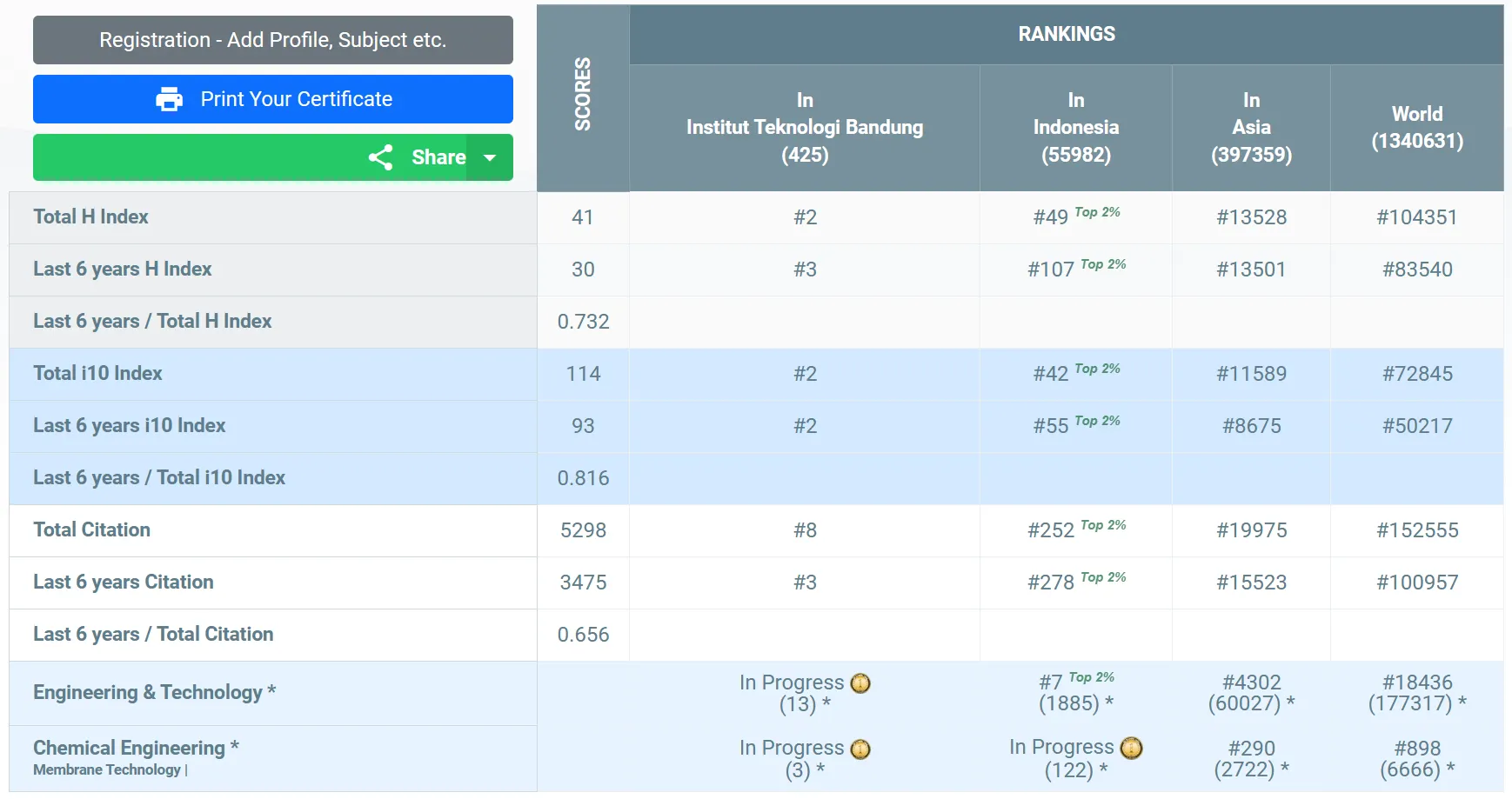Image resolution: width=1512 pixels, height=799 pixels.
Task: Click the Membrane Technology subject link
Action: click(107, 769)
